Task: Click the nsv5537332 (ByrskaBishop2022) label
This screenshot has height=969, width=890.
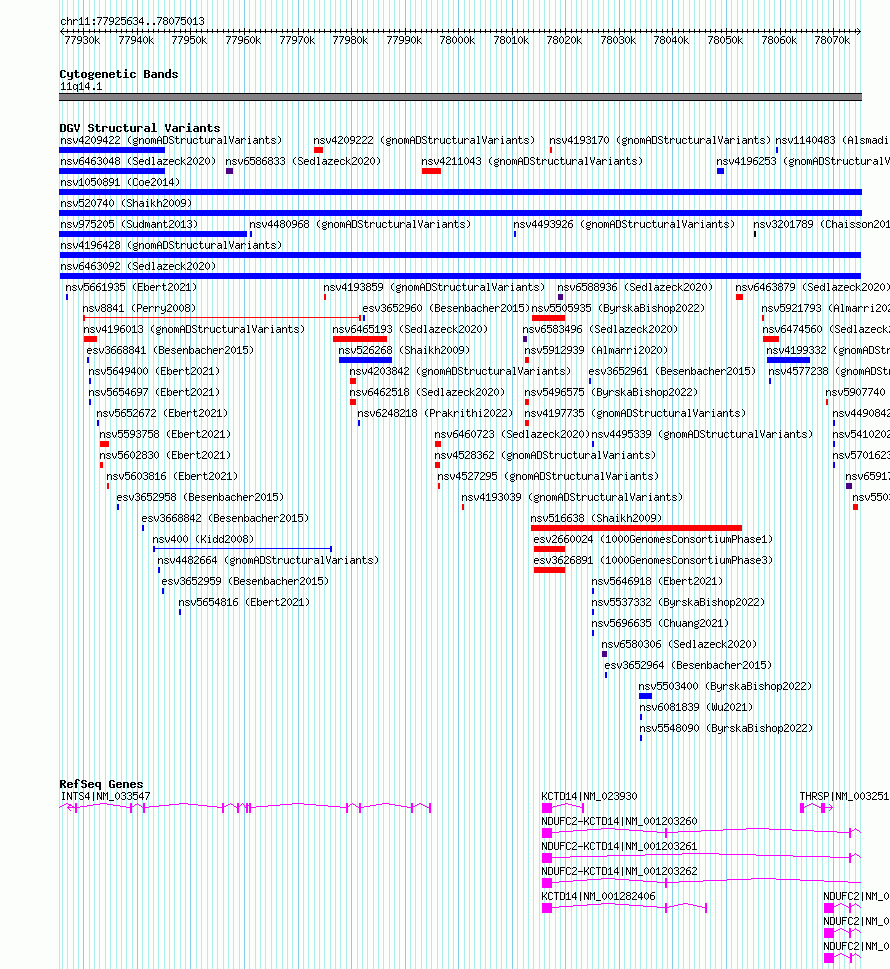Action: 678,603
